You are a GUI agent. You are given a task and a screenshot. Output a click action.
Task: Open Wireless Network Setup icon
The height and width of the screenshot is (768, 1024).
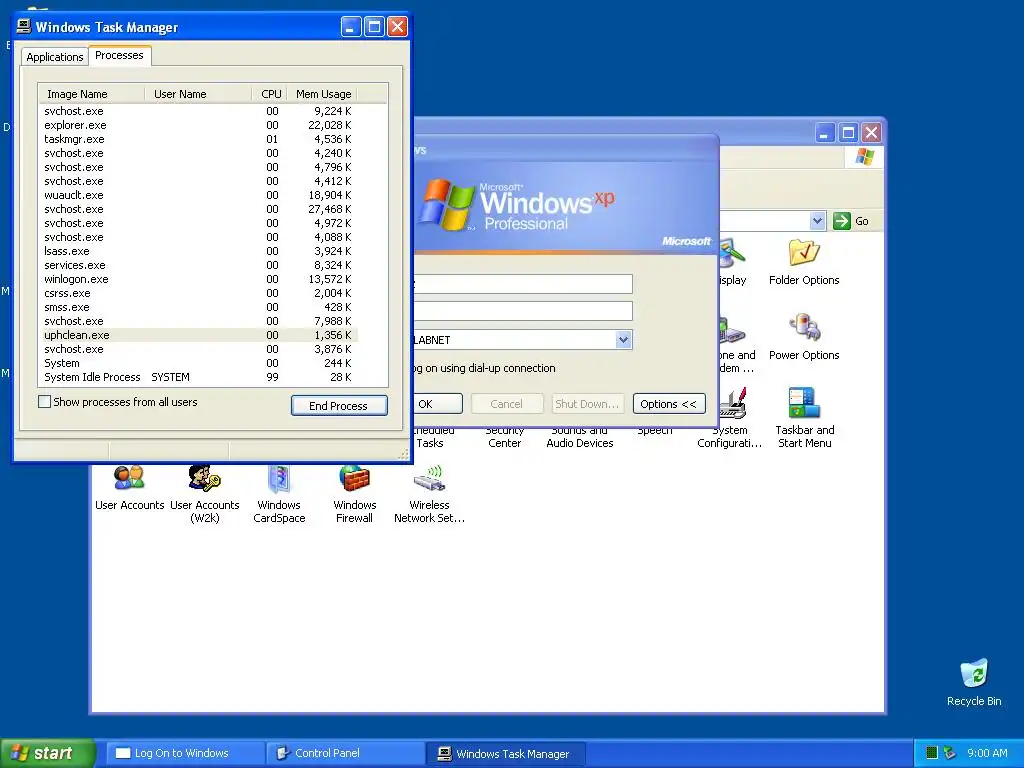(429, 494)
